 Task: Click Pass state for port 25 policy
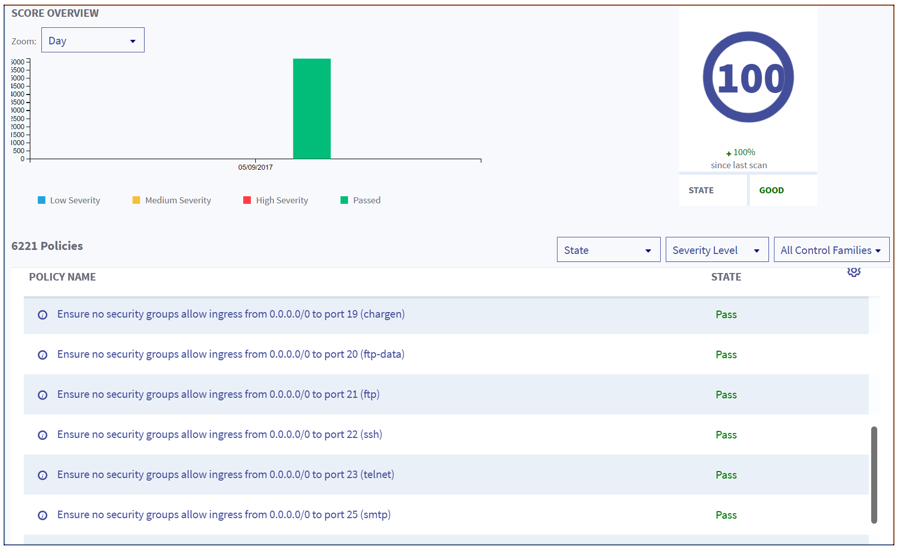click(x=726, y=515)
